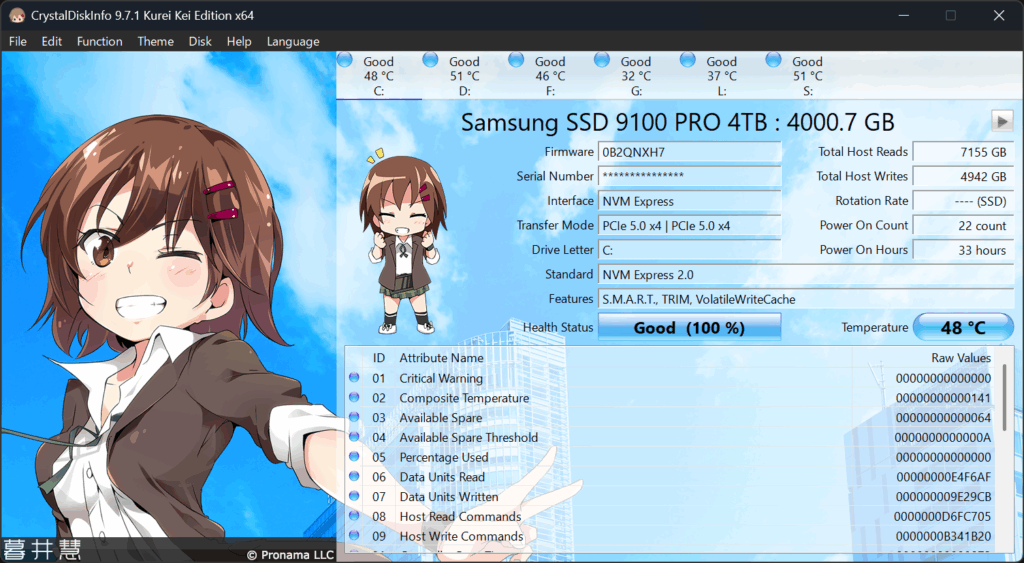
Task: Click the Standard NVM Express 2.0 field
Action: [806, 274]
